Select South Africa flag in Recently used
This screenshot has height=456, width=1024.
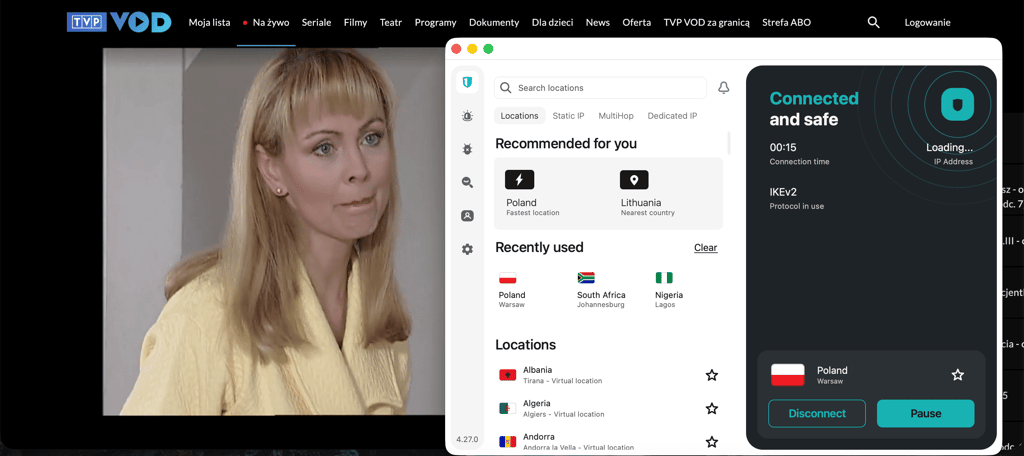pyautogui.click(x=586, y=278)
